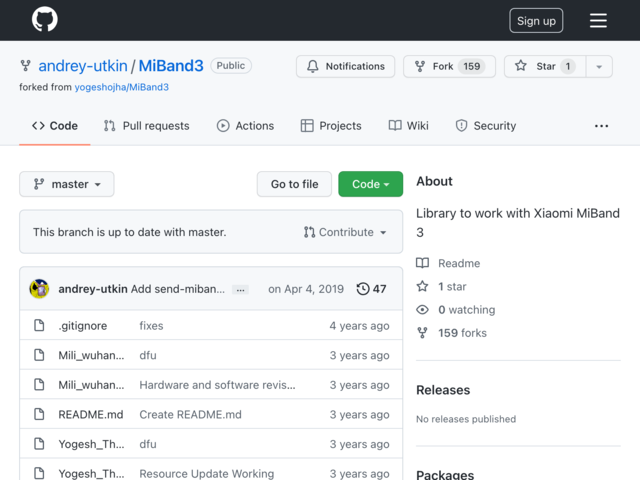Show more repository tabs via ellipsis
Screen dimensions: 640x480
coord(601,126)
